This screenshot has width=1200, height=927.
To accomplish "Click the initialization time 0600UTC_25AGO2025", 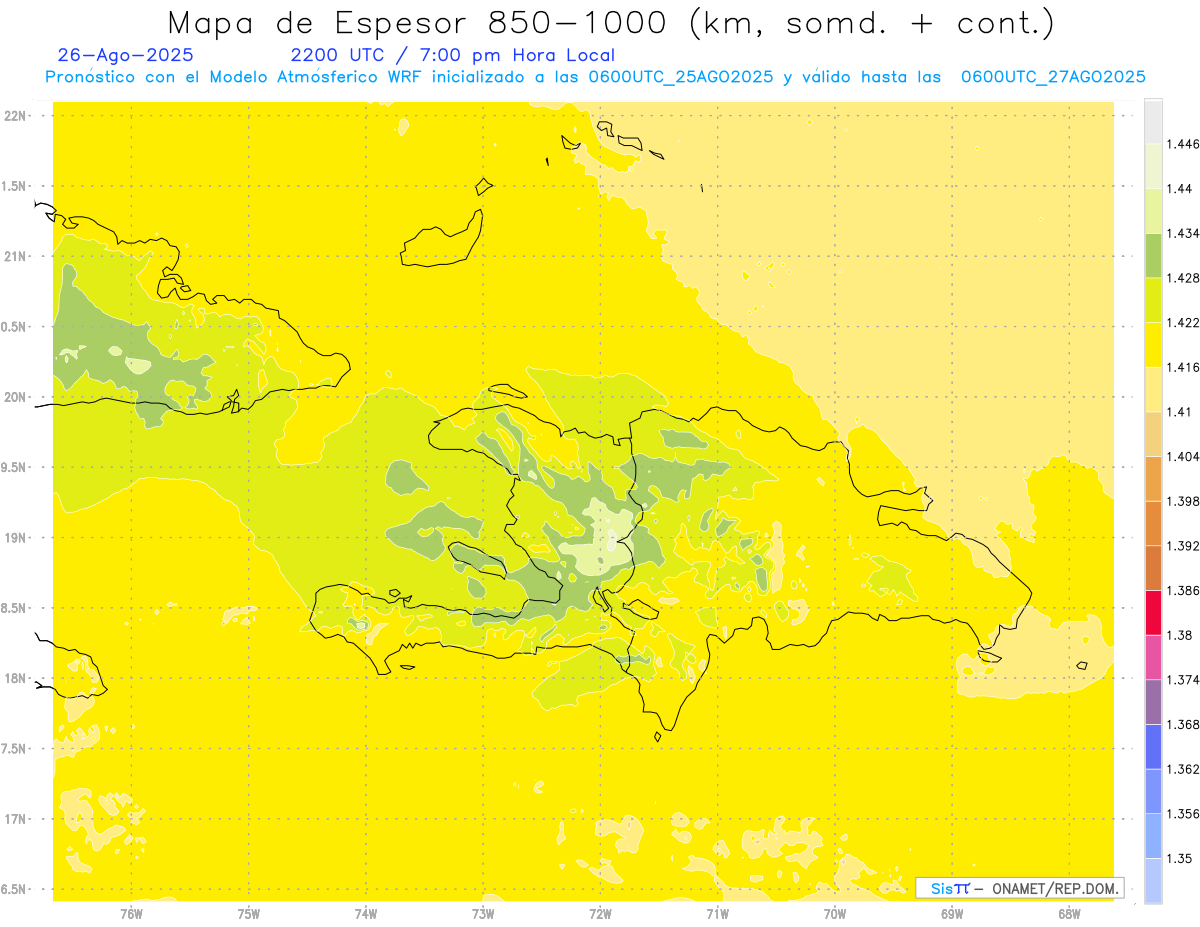I will click(x=681, y=77).
